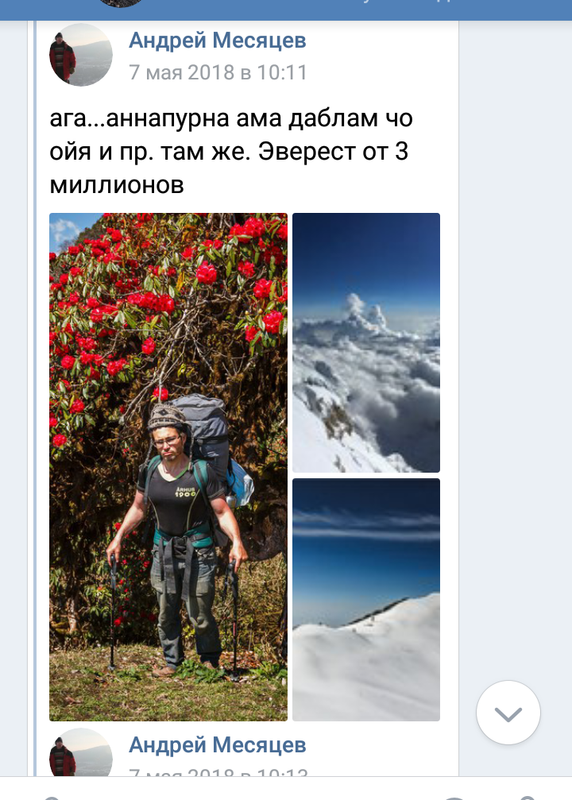Tap the blue header bar
Screen dimensions: 572x800
(286, 10)
